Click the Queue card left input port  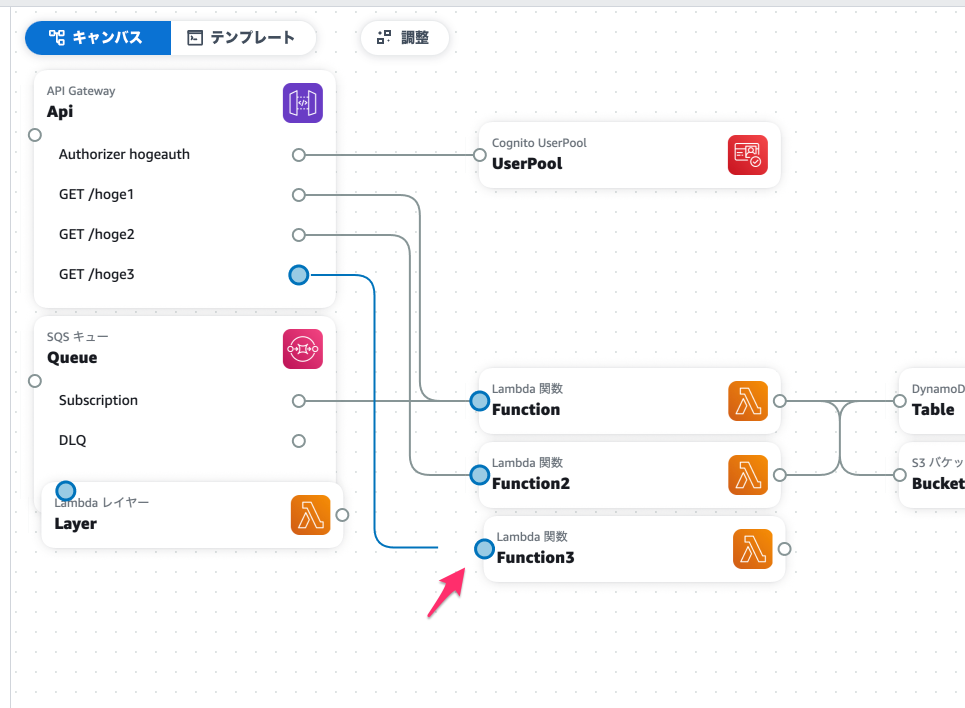(x=35, y=381)
